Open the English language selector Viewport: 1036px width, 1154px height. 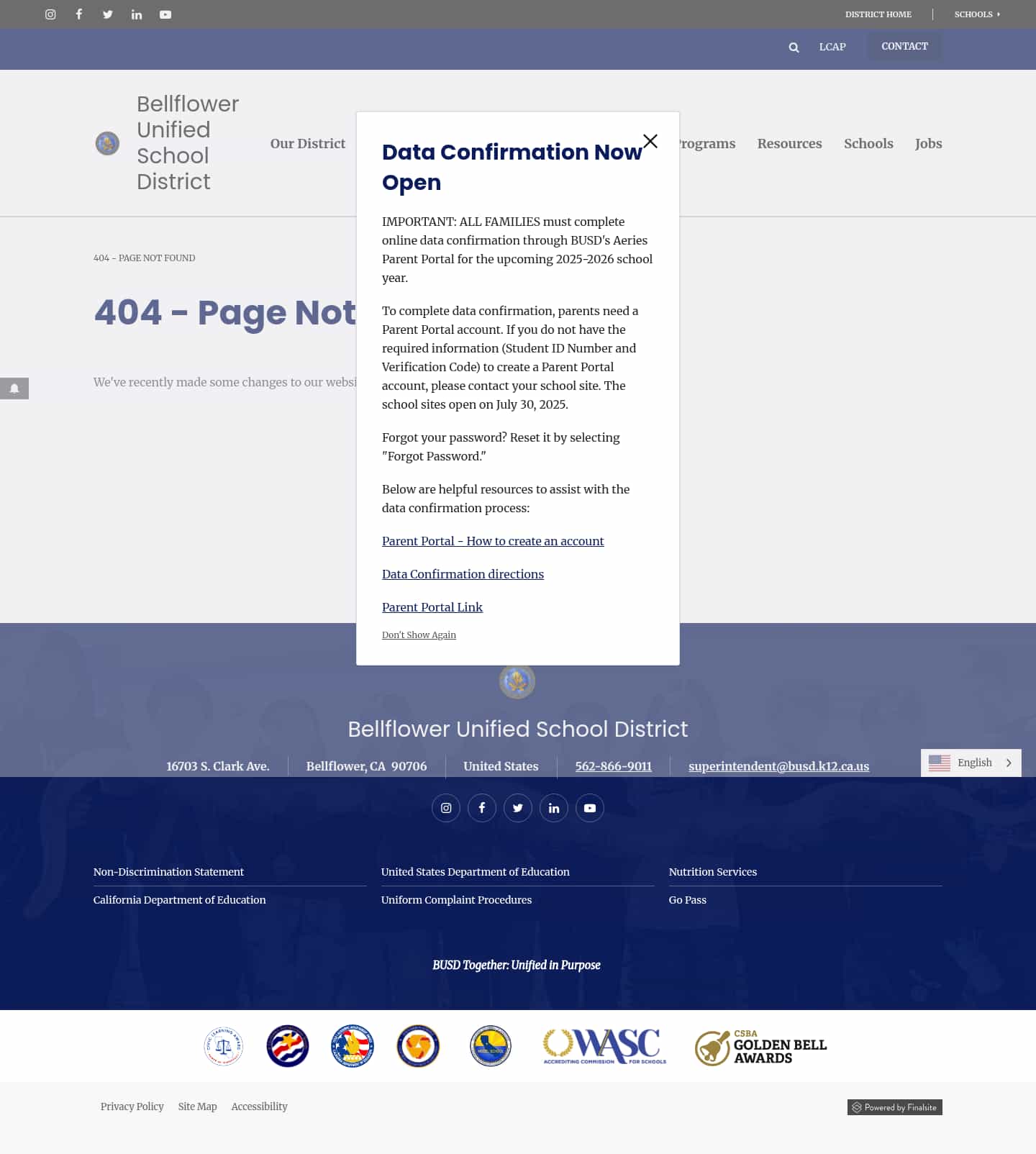coord(971,763)
